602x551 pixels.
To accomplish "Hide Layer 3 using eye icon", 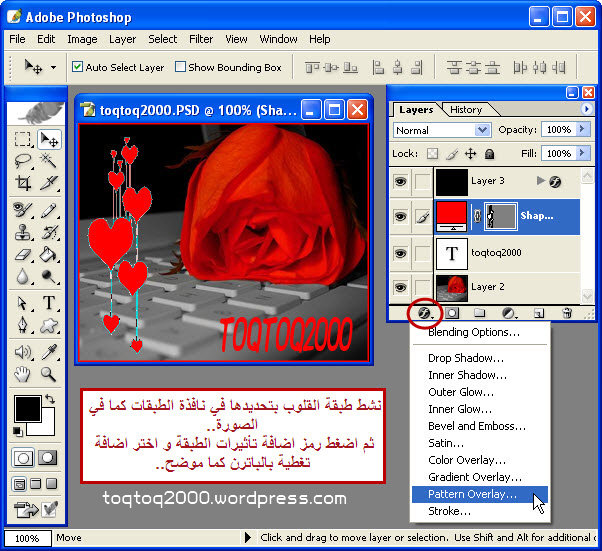I will click(400, 181).
